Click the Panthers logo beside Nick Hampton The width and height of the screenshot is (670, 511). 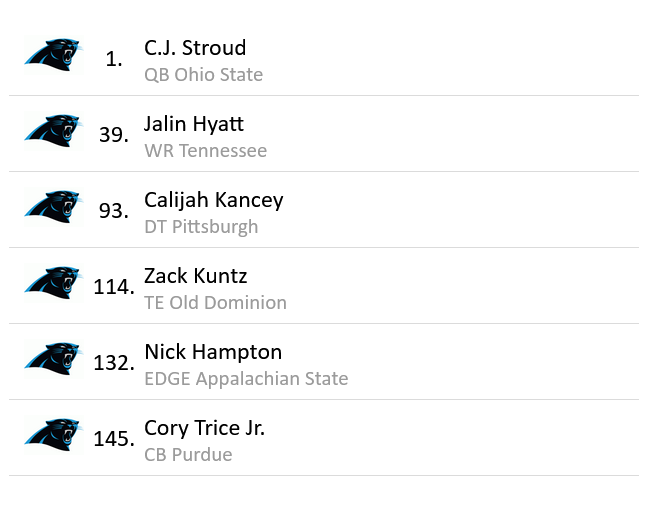(x=52, y=359)
